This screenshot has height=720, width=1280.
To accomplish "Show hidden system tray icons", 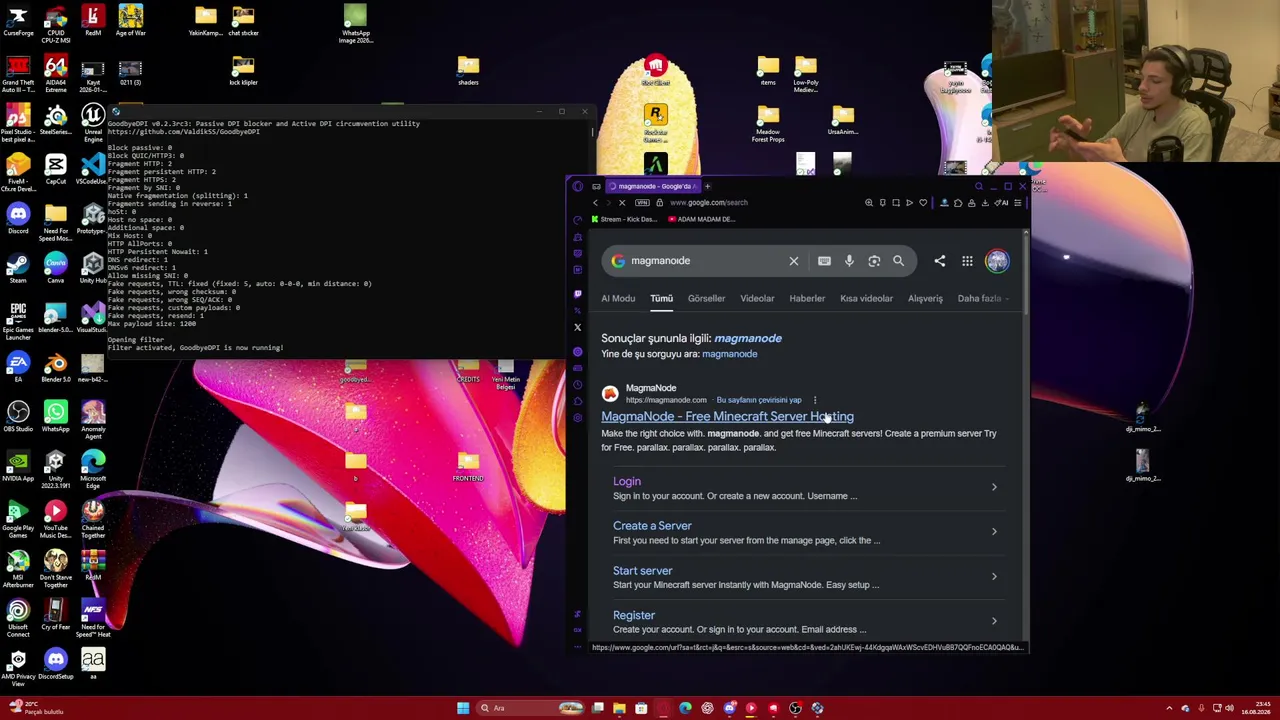I will click(x=1169, y=708).
